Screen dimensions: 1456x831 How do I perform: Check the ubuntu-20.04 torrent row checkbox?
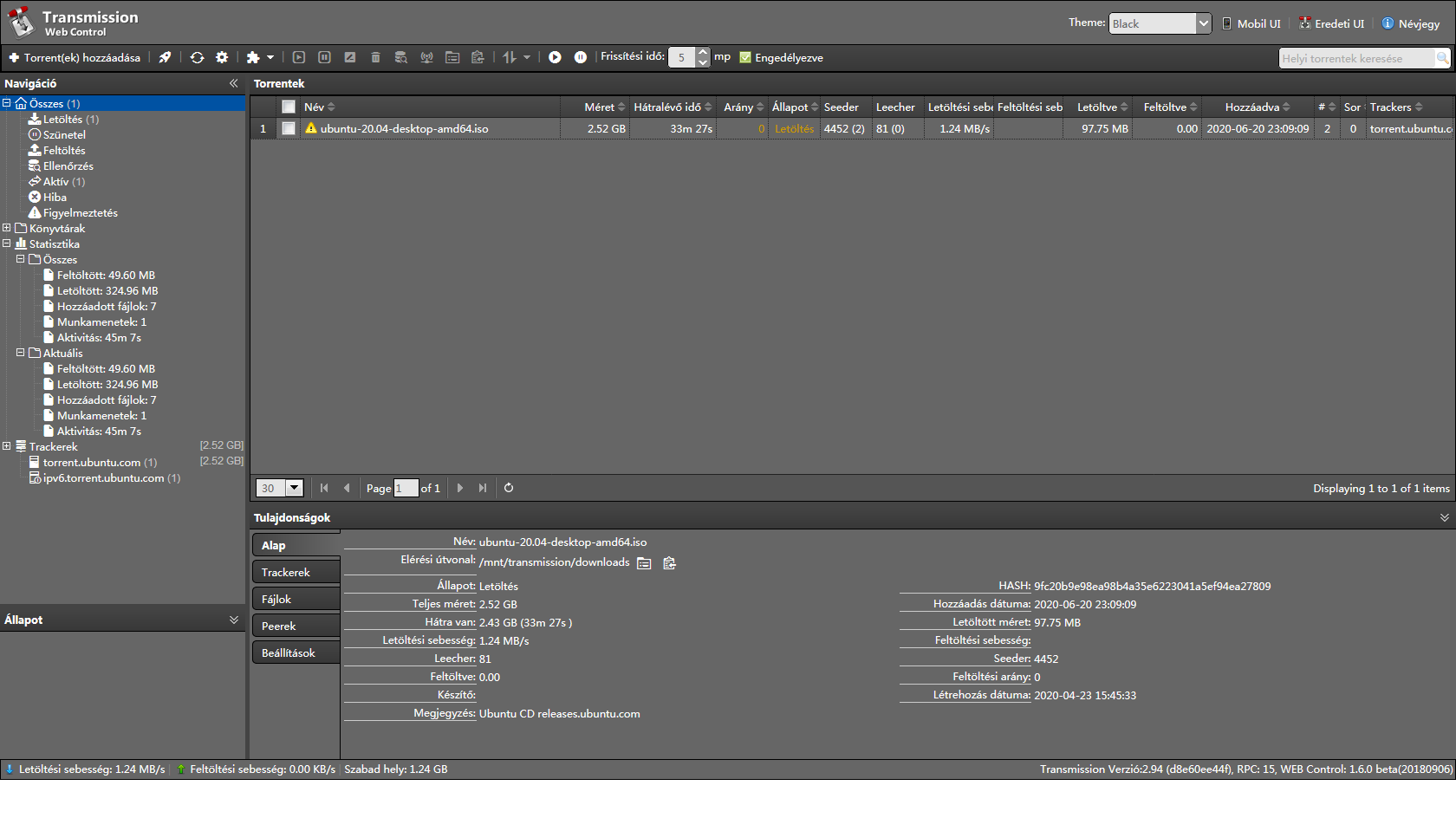click(289, 128)
